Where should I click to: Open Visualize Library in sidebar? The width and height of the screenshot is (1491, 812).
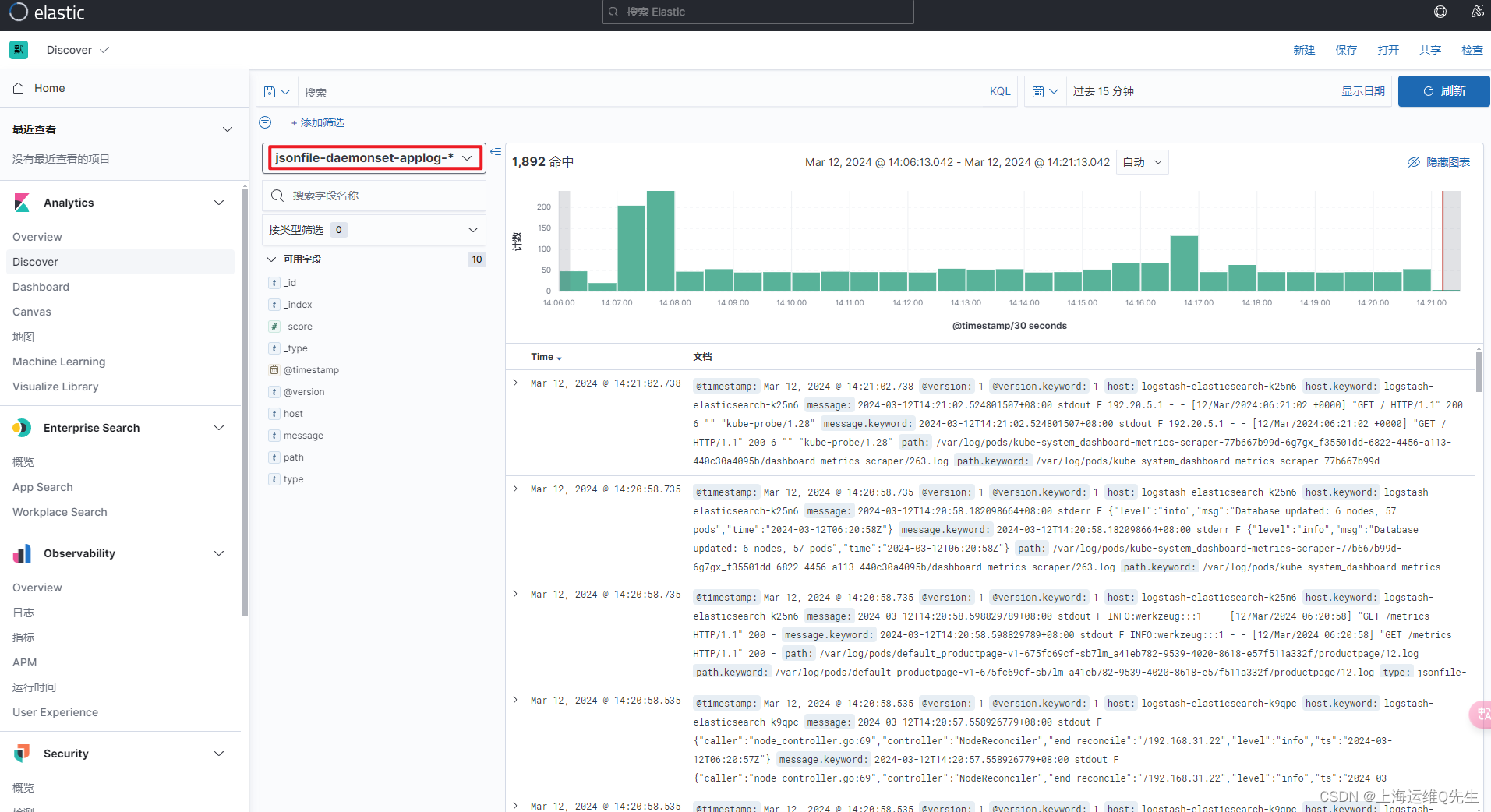tap(55, 387)
